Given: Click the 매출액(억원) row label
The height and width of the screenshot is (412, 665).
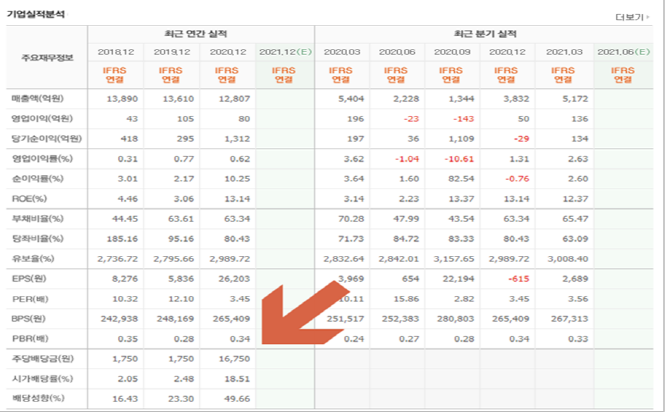Looking at the screenshot, I should 37,99.
